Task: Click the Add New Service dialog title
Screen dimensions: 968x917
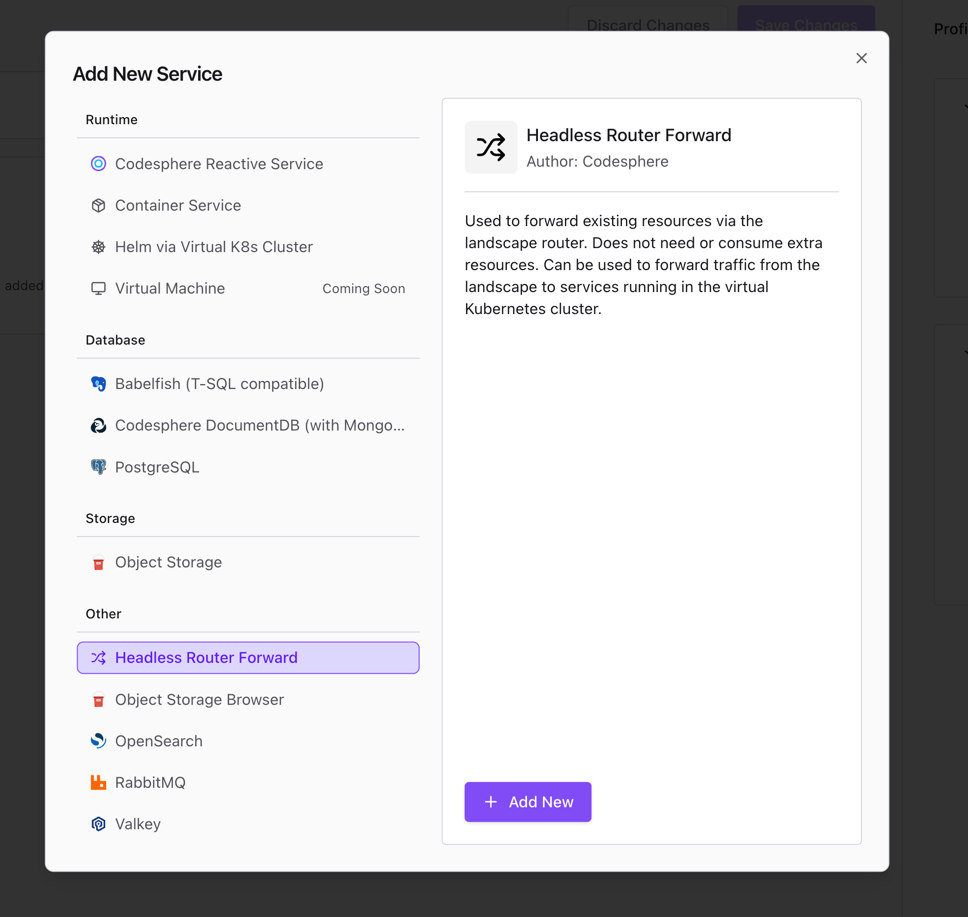Action: (148, 74)
